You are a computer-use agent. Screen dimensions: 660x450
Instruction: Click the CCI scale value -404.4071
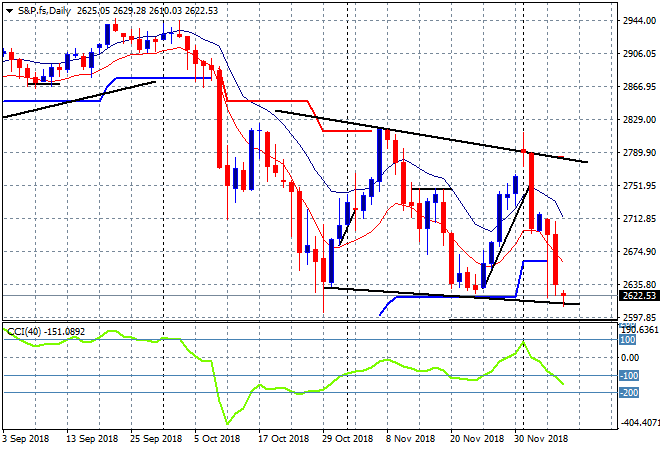point(638,422)
